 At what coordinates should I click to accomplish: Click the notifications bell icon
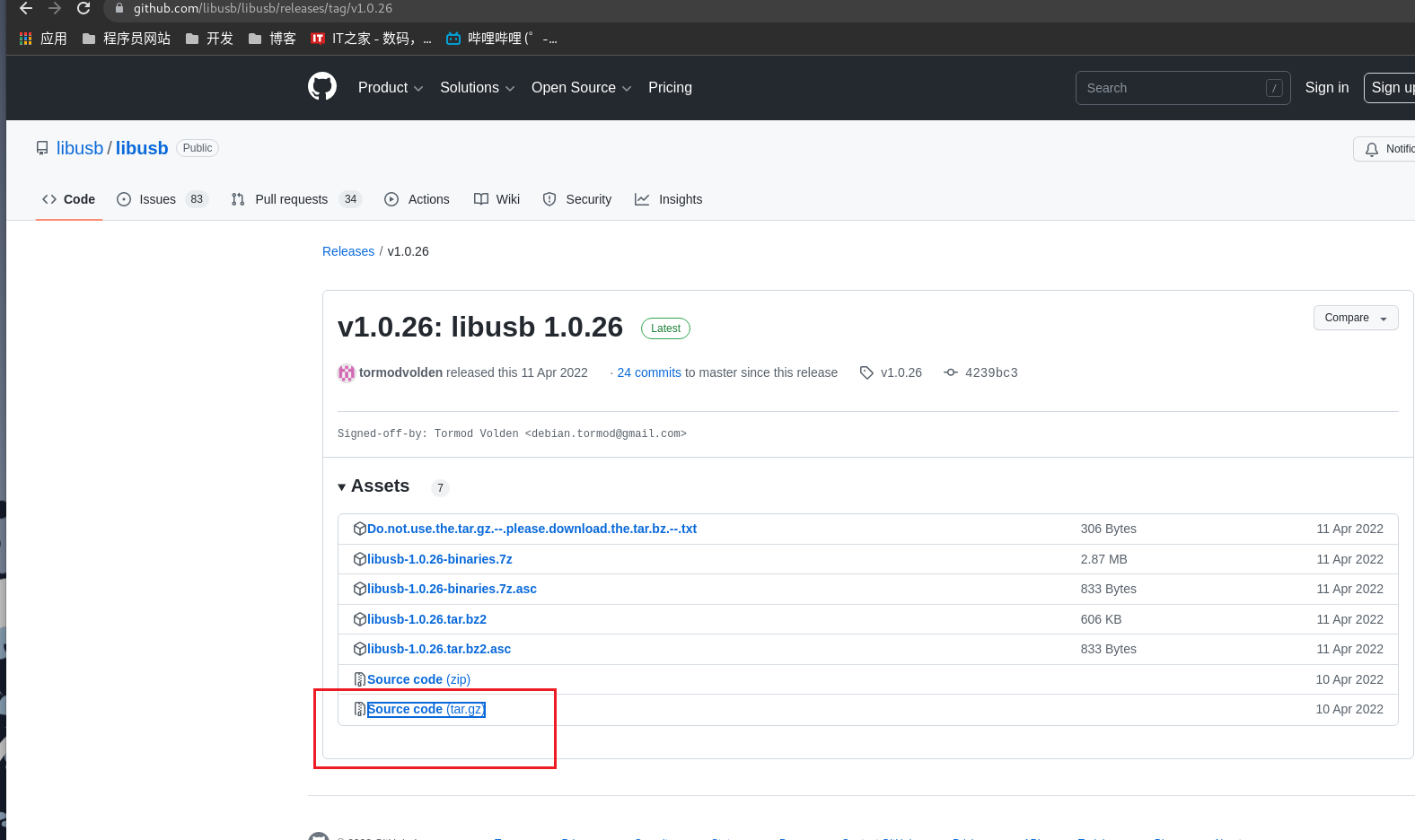click(1372, 149)
